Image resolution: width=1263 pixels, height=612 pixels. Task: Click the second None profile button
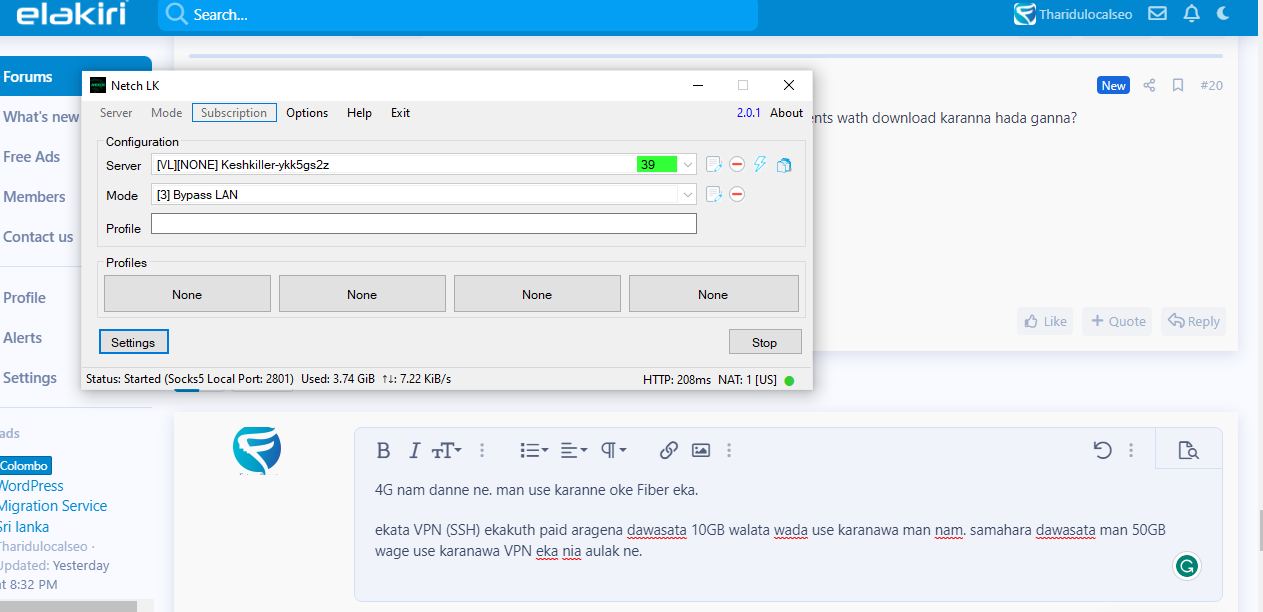[362, 294]
